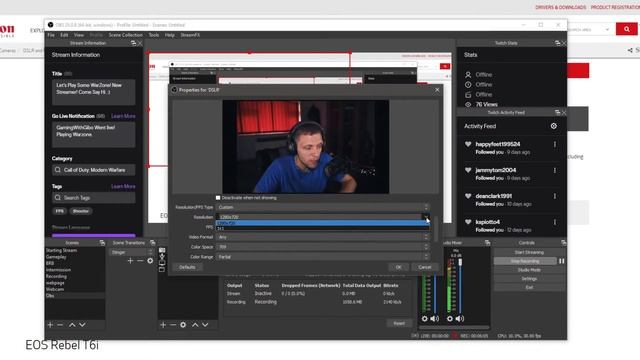This screenshot has width=640, height=360.
Task: Open the StreamFX menu
Action: coord(190,35)
